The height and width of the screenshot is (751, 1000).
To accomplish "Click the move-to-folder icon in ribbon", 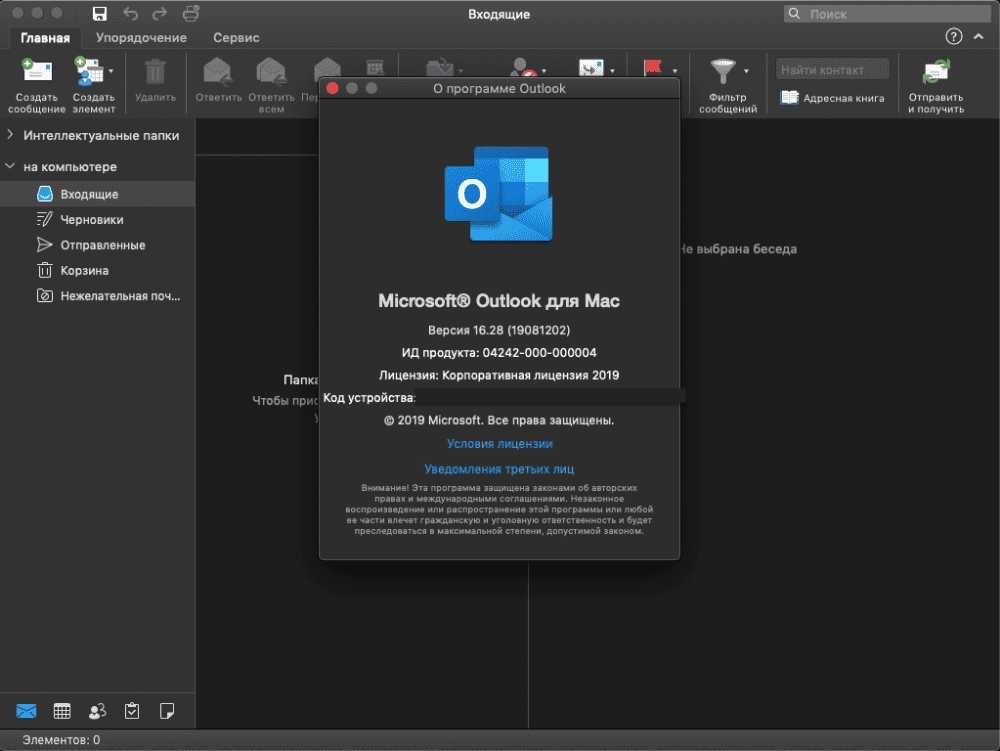I will 439,68.
